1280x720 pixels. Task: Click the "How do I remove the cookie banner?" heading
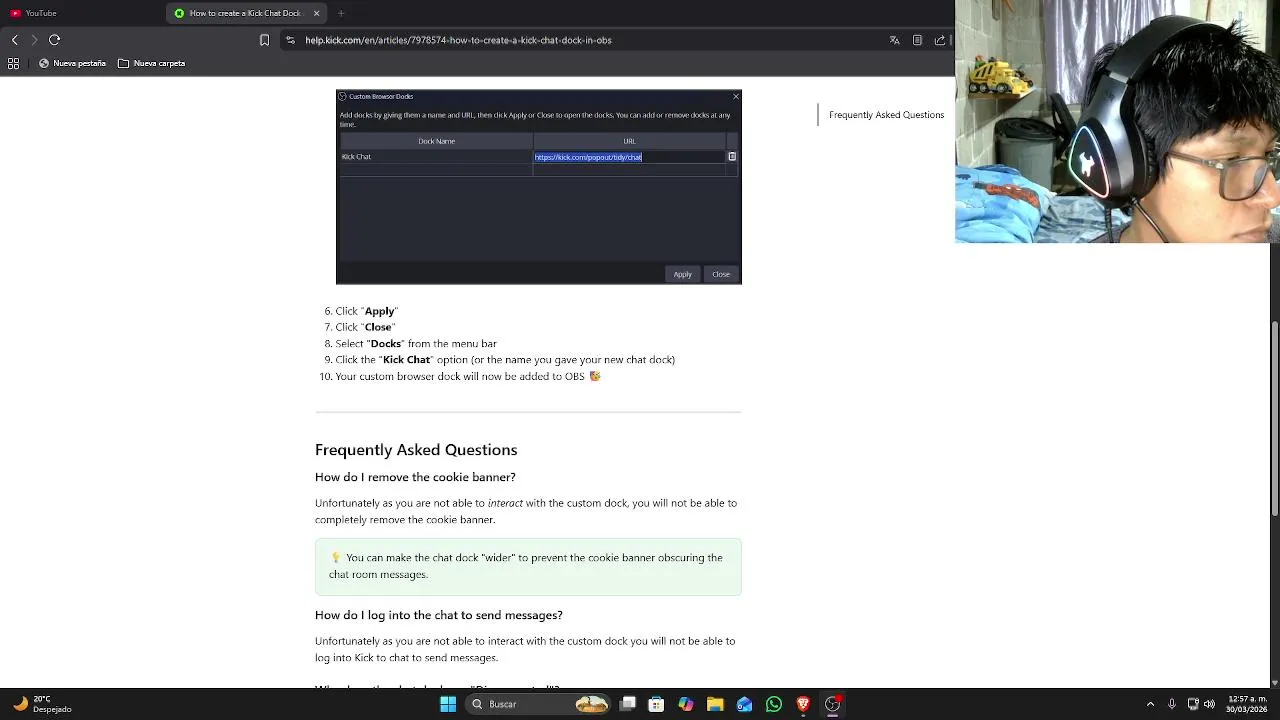[415, 477]
